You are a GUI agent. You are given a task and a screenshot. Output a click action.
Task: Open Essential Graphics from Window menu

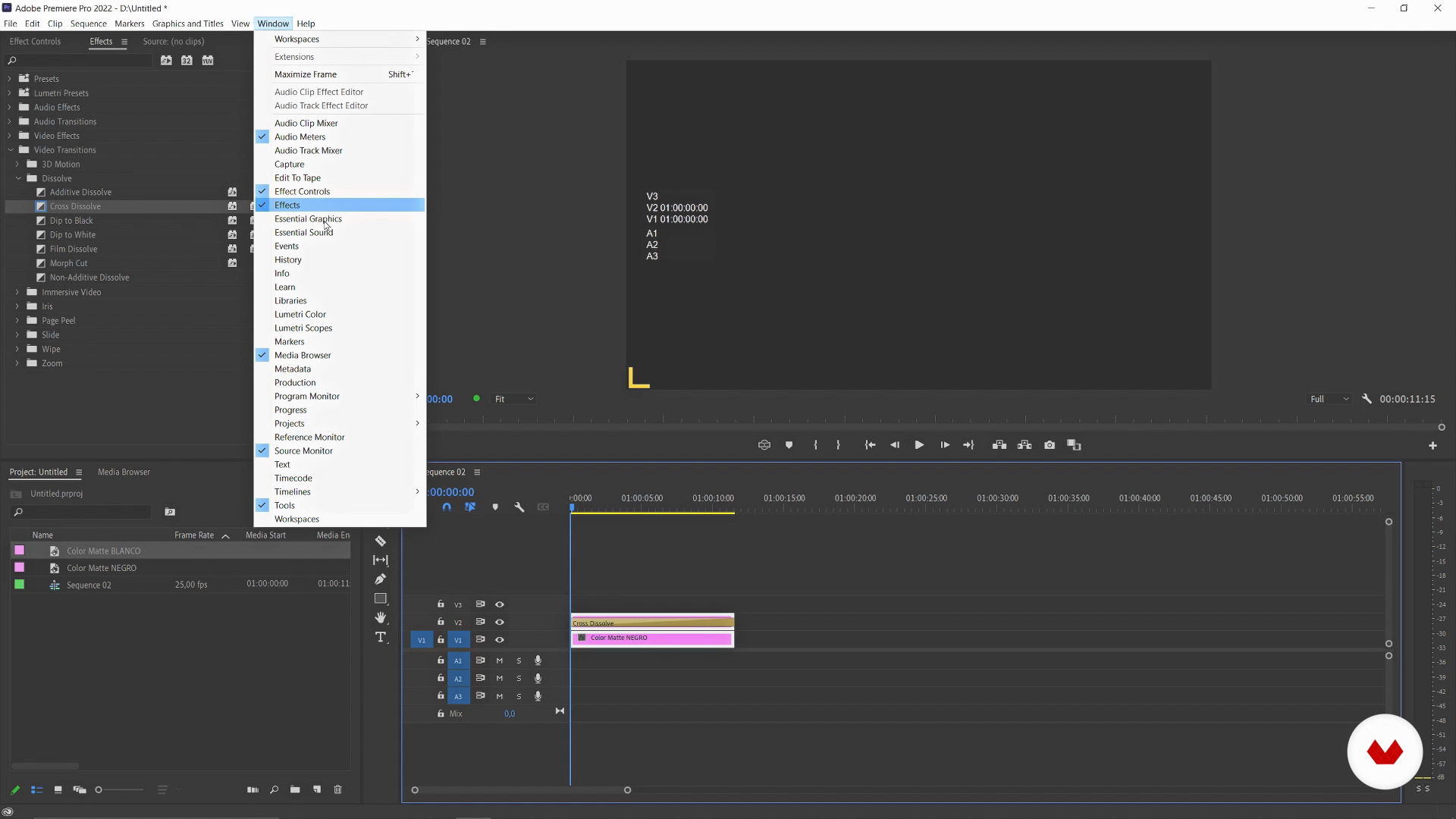[x=340, y=218]
